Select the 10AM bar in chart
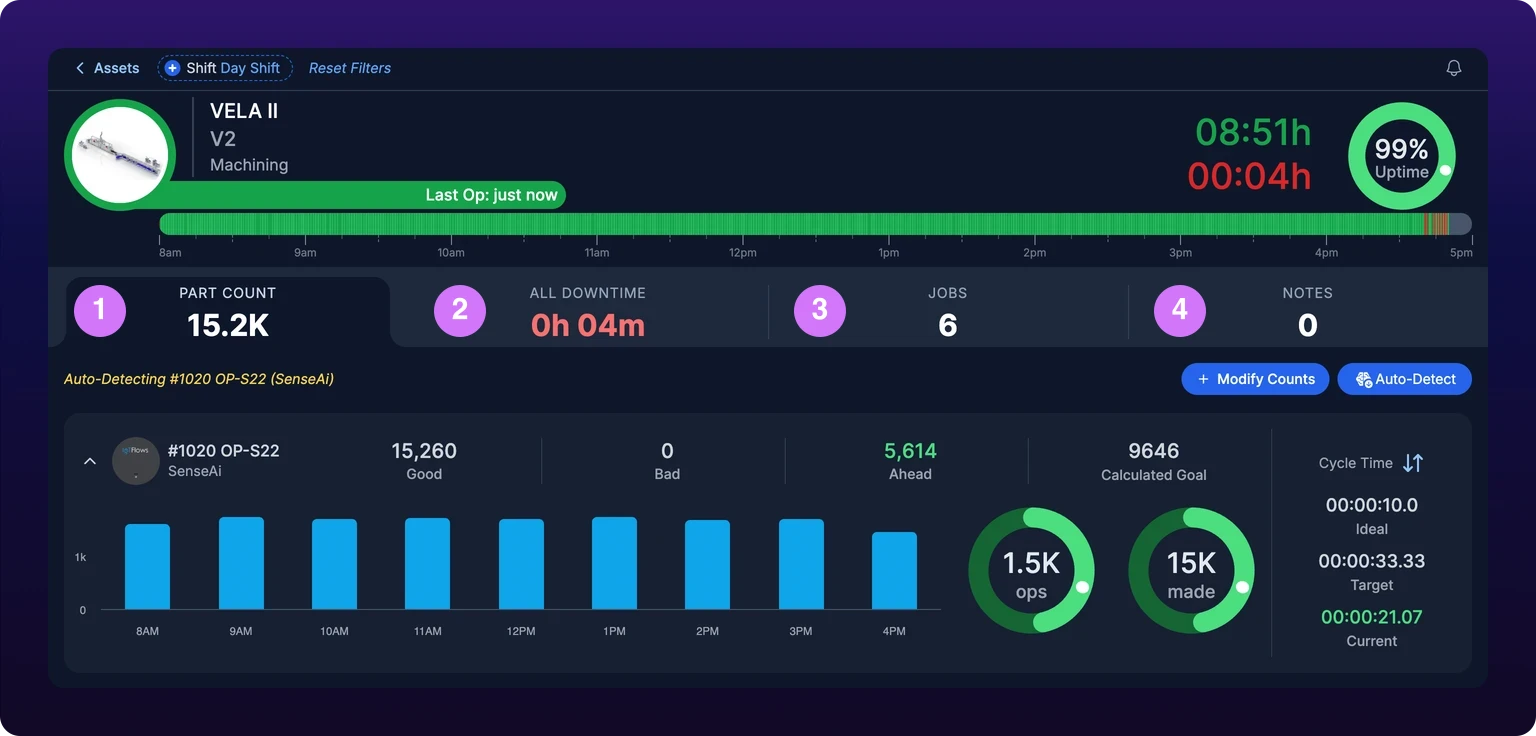 [334, 564]
